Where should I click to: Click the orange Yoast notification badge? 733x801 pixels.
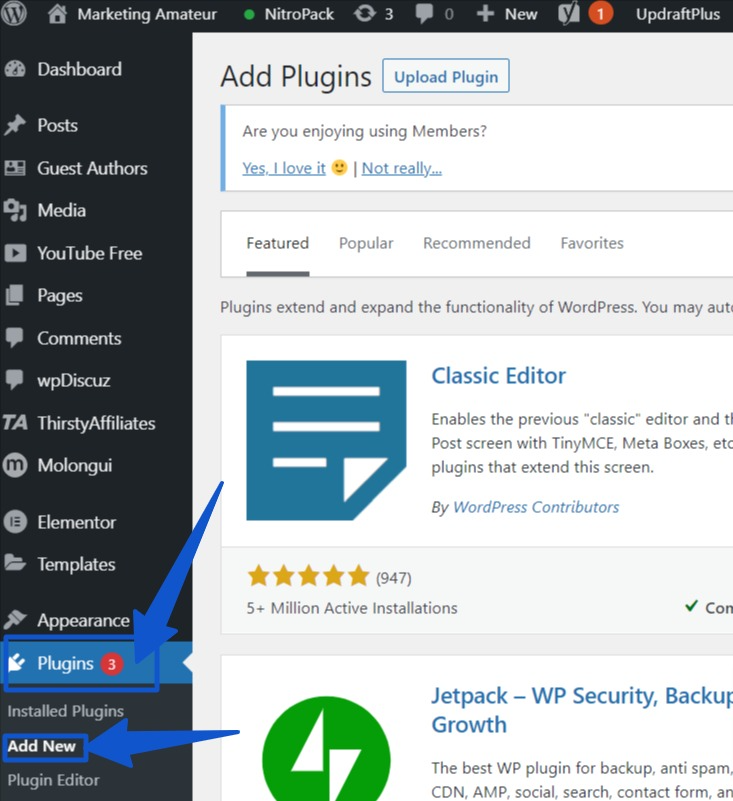tap(600, 14)
